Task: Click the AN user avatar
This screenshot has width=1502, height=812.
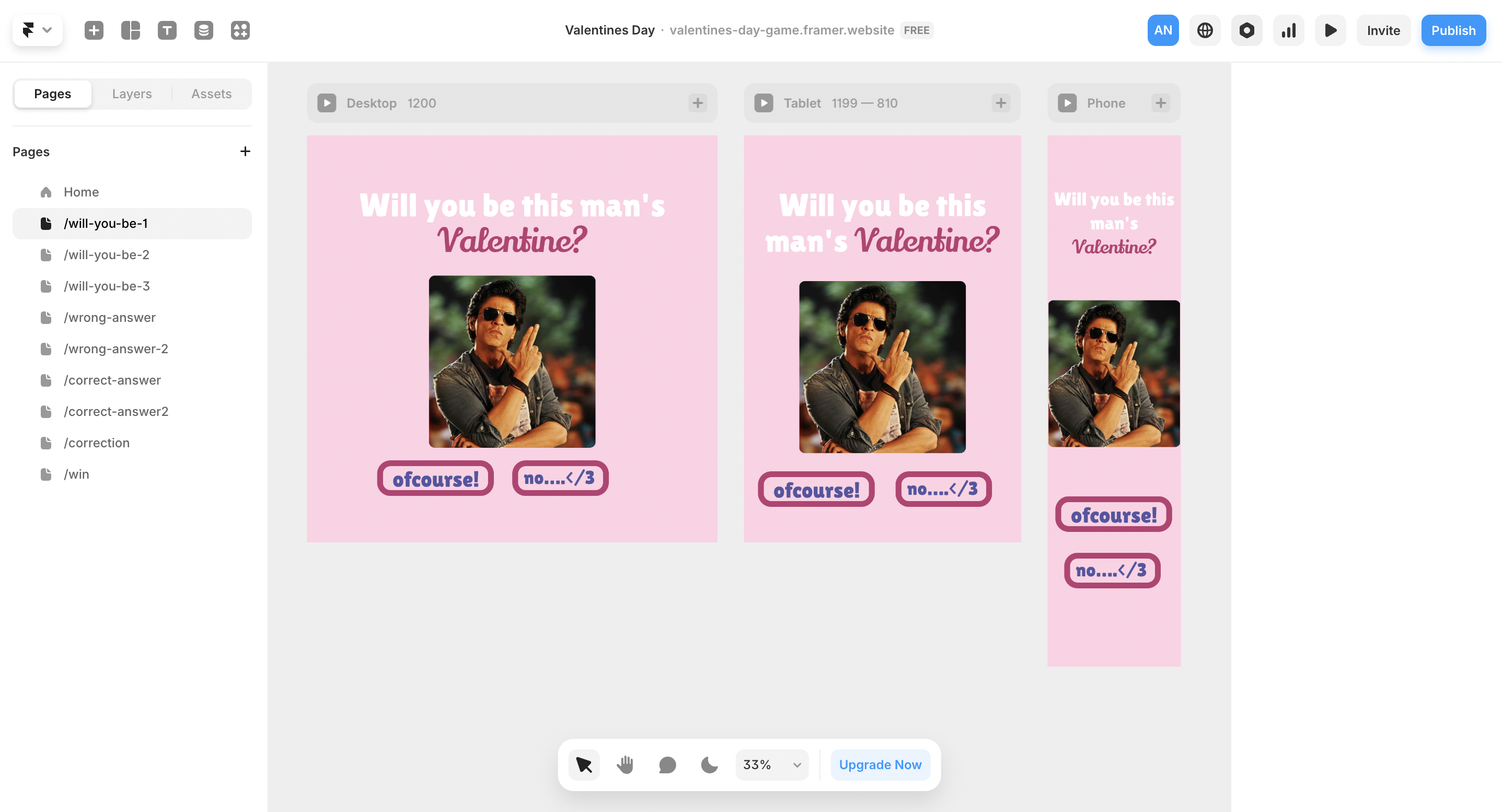Action: click(1163, 30)
